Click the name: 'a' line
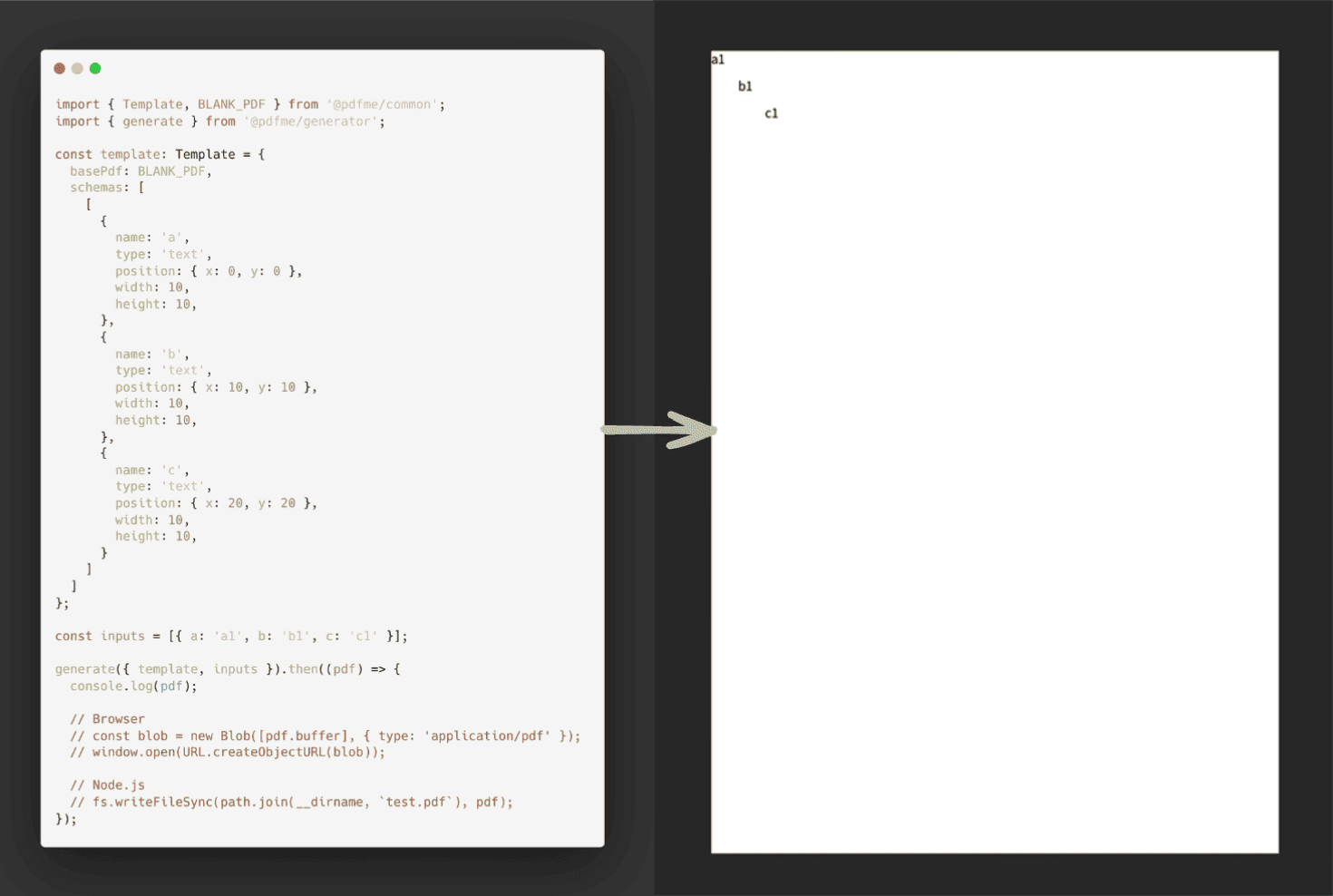The image size is (1333, 896). (x=151, y=238)
